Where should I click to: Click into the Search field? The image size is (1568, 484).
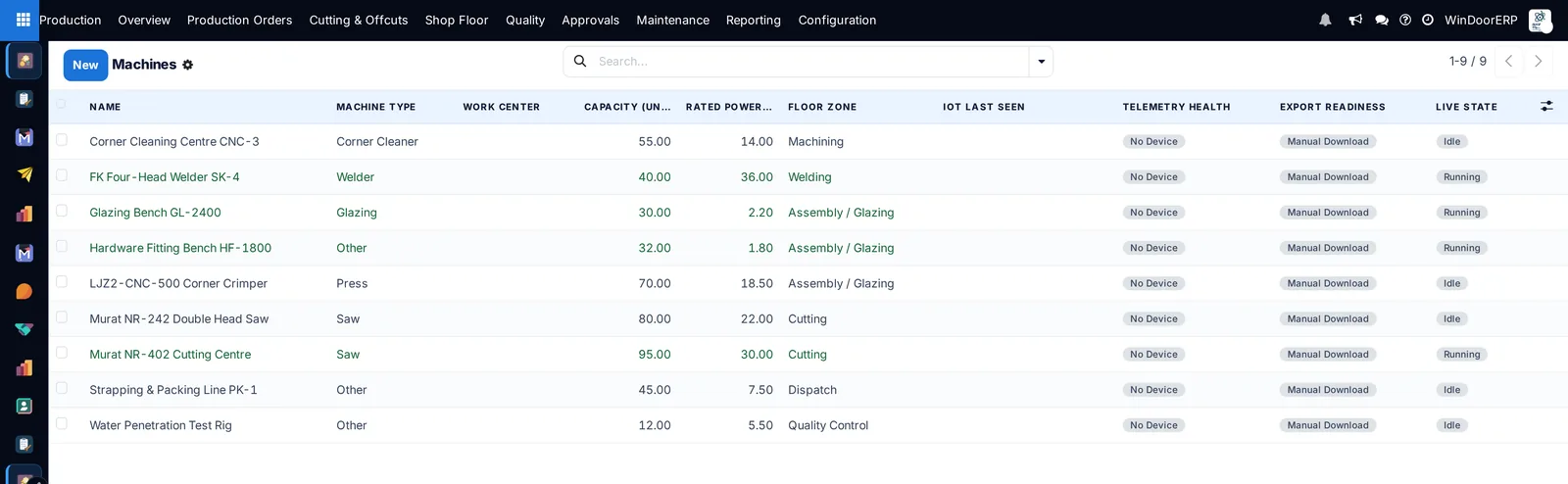[809, 61]
